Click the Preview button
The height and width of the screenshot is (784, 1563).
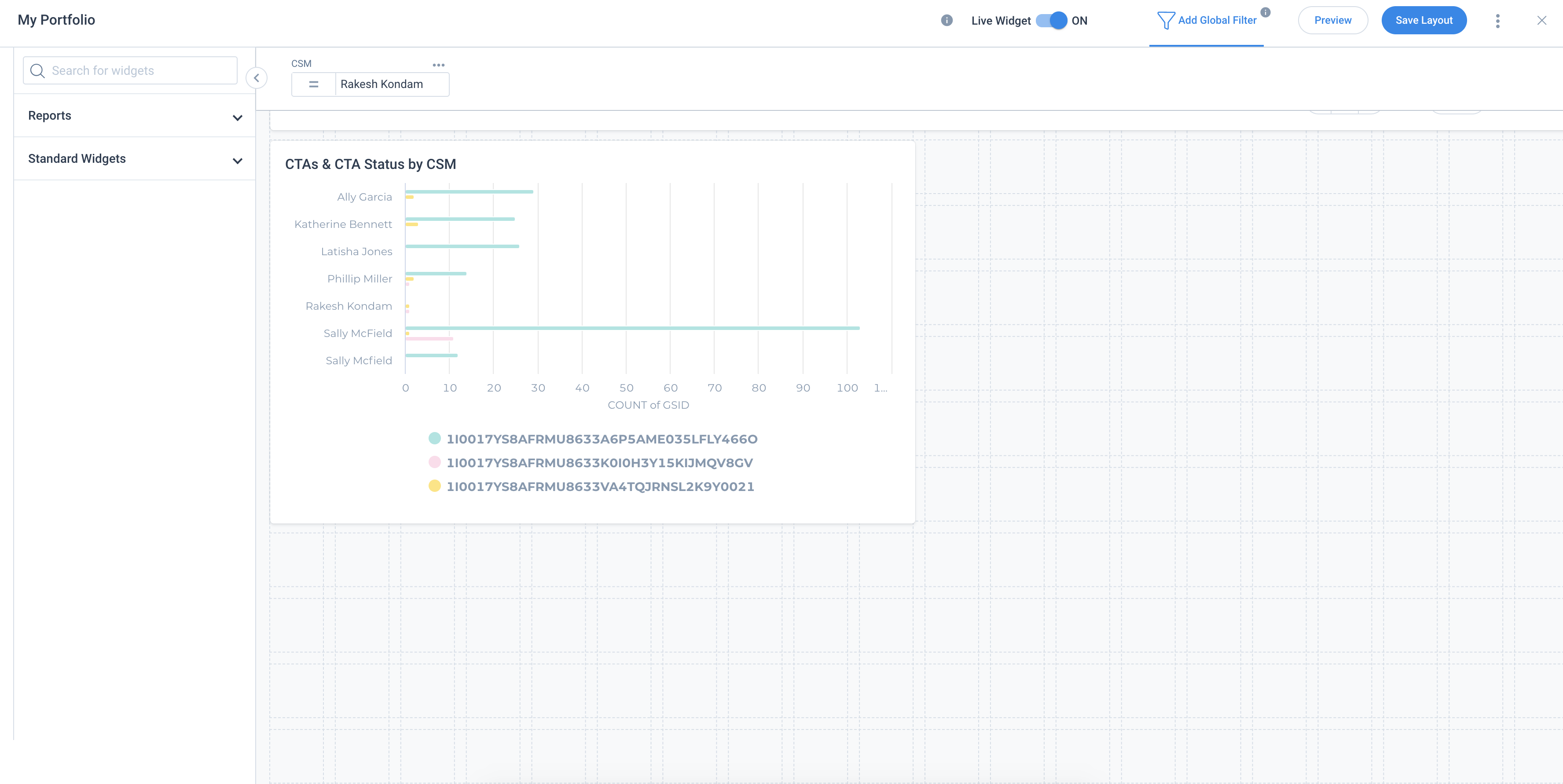(1332, 20)
